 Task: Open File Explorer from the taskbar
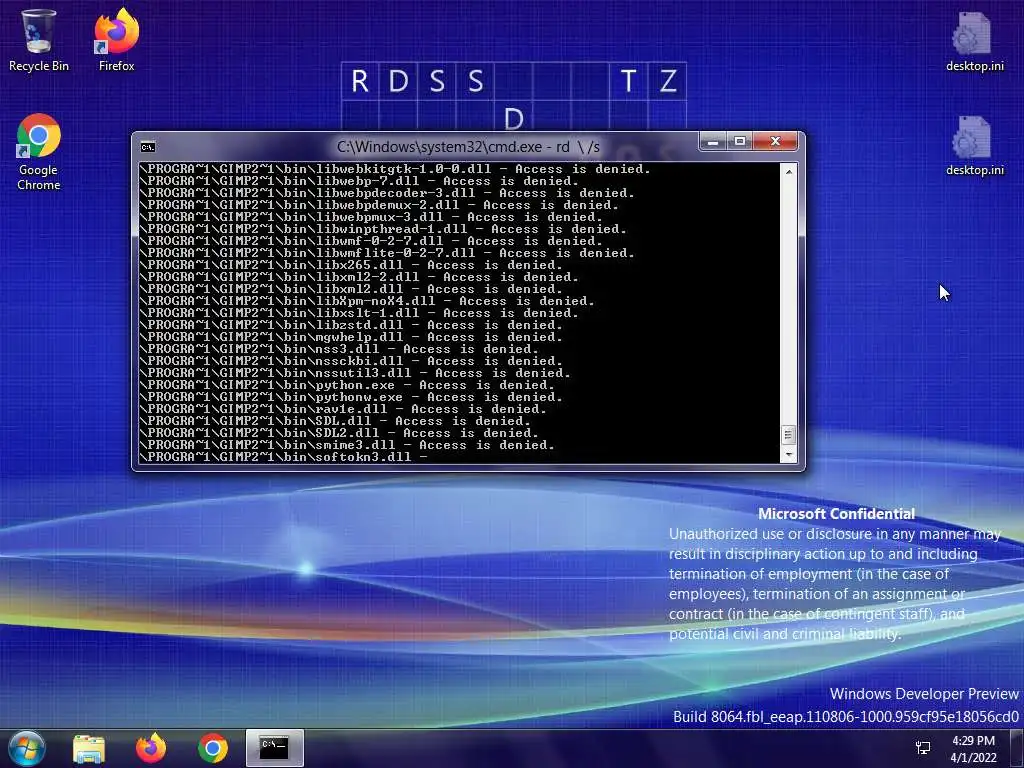click(x=89, y=748)
